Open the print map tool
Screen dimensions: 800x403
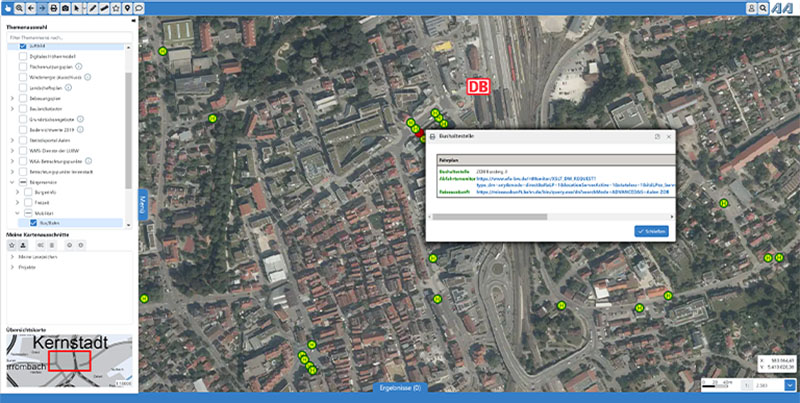click(x=54, y=8)
